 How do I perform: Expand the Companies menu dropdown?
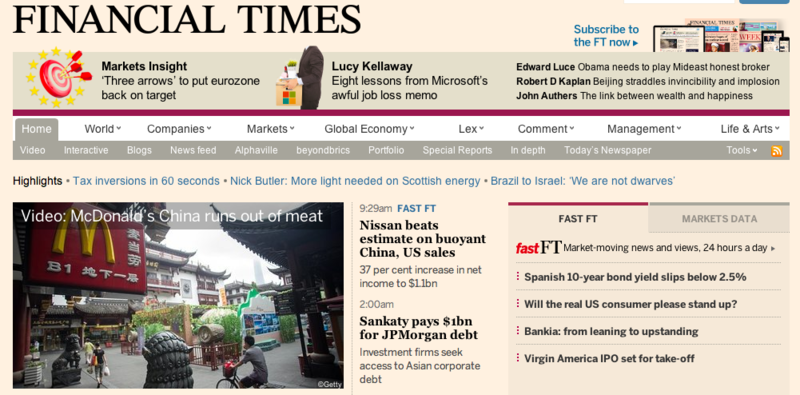coord(179,129)
